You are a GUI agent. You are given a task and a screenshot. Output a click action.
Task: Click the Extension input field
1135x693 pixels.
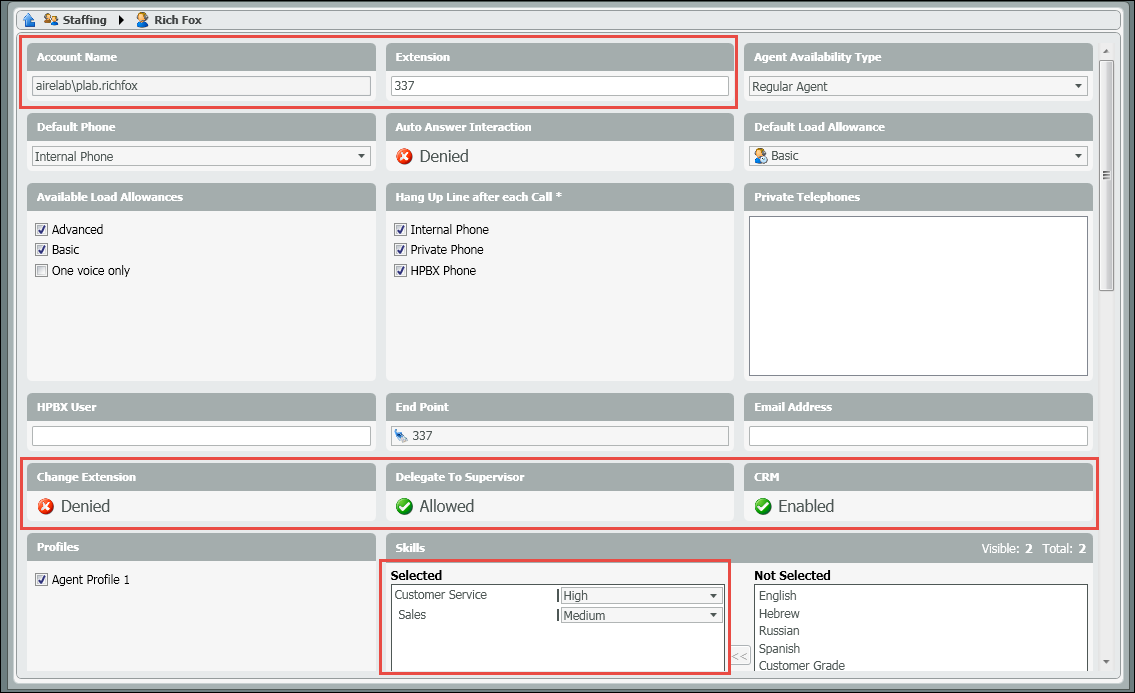559,86
